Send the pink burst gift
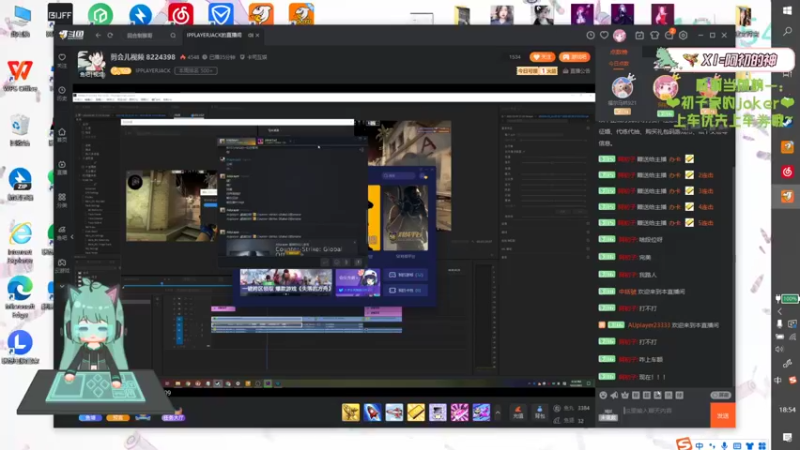 459,412
